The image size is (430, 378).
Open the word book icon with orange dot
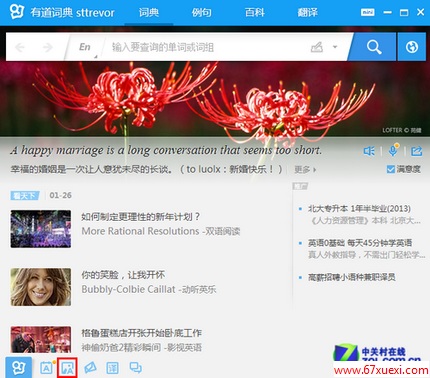pos(47,368)
